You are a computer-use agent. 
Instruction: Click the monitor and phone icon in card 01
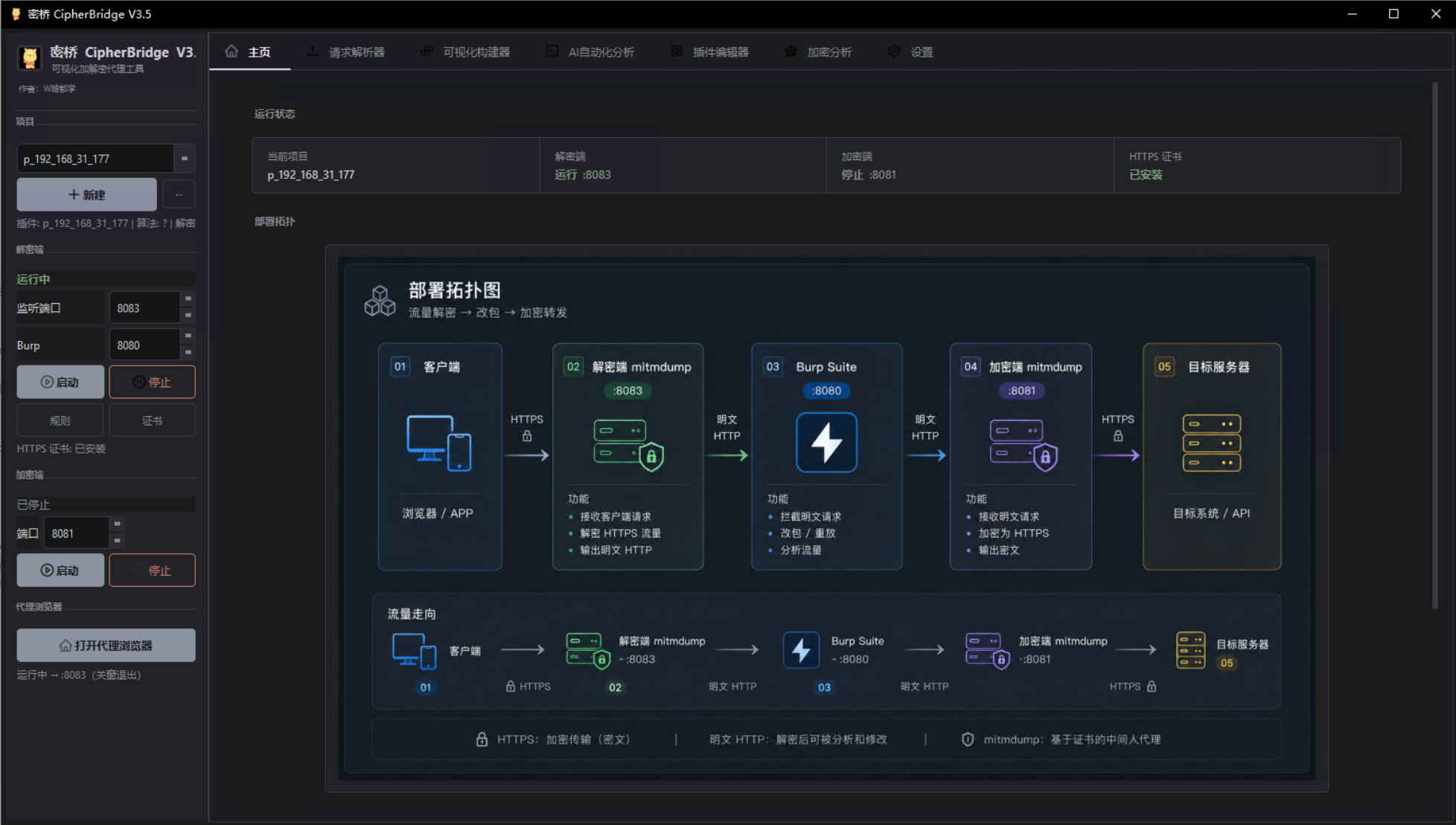(439, 442)
